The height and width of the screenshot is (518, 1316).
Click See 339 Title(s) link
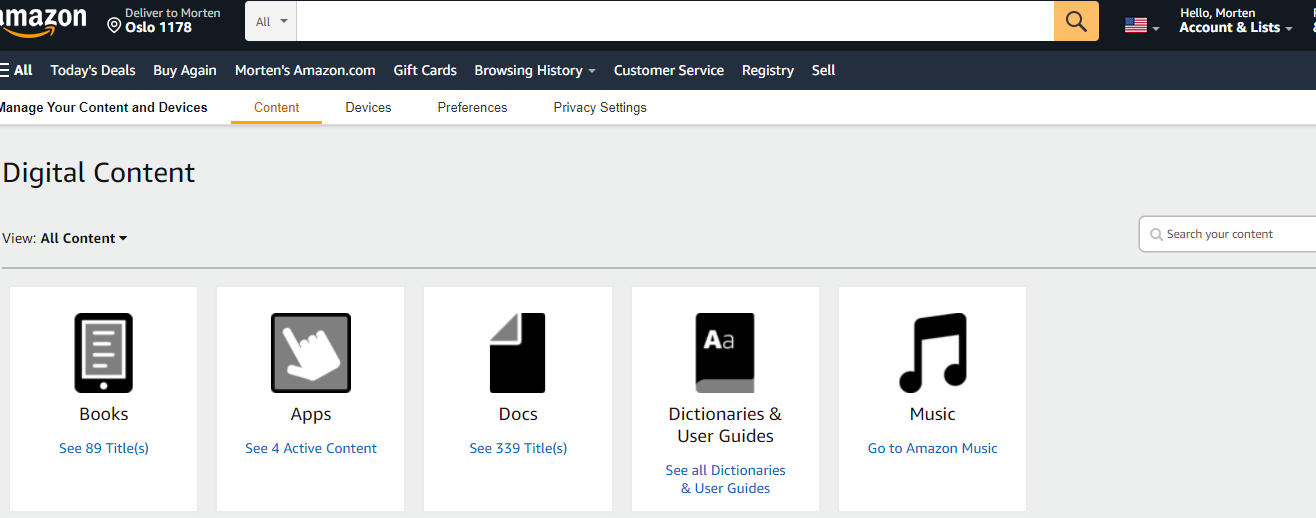(518, 448)
